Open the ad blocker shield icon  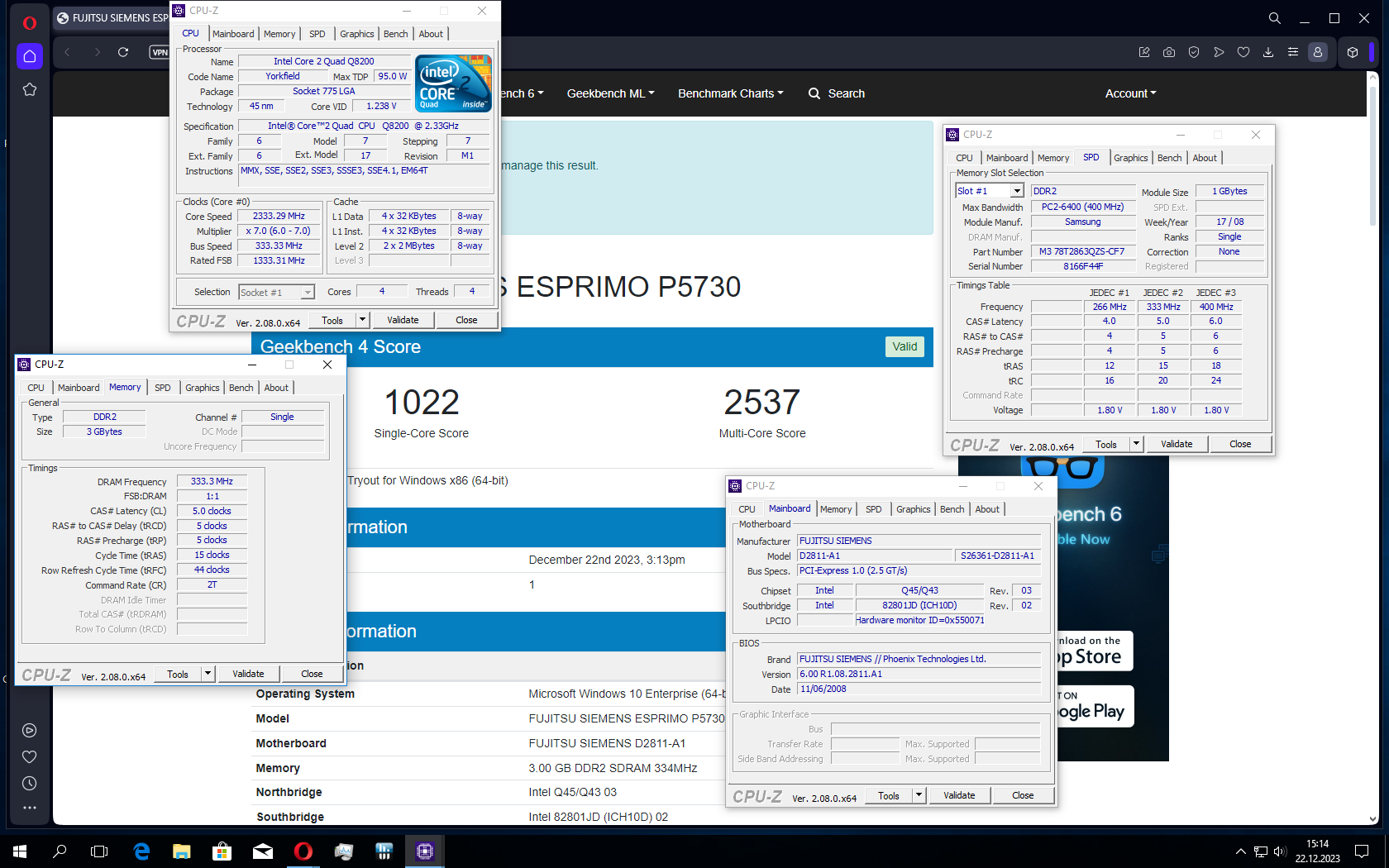[1194, 52]
